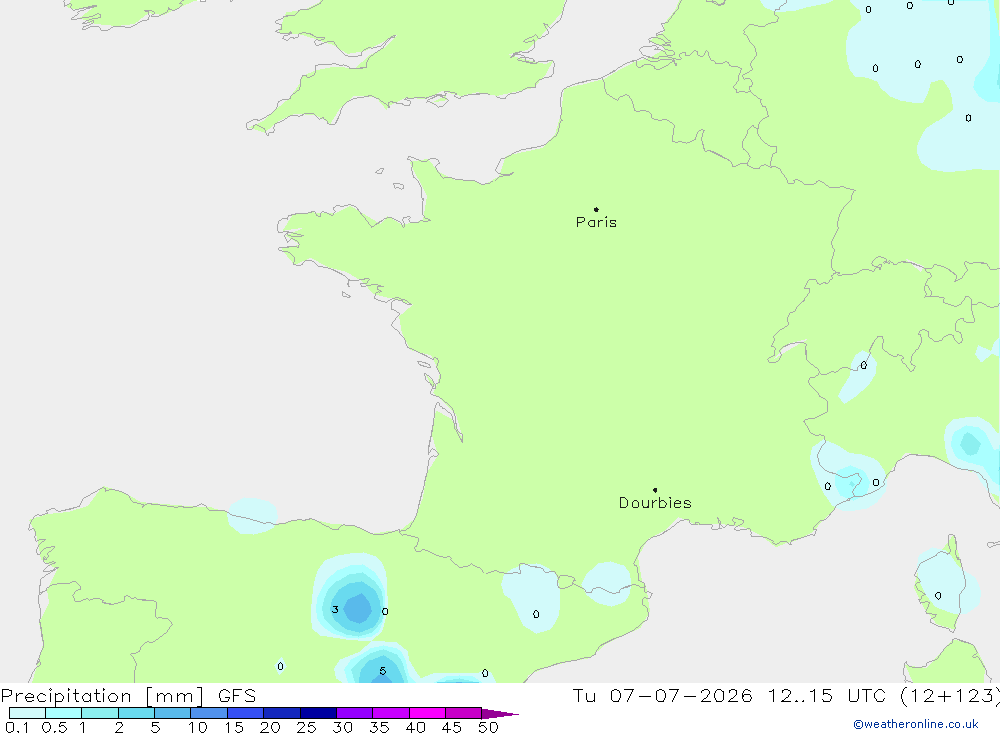Click the legend value 25

point(307,727)
